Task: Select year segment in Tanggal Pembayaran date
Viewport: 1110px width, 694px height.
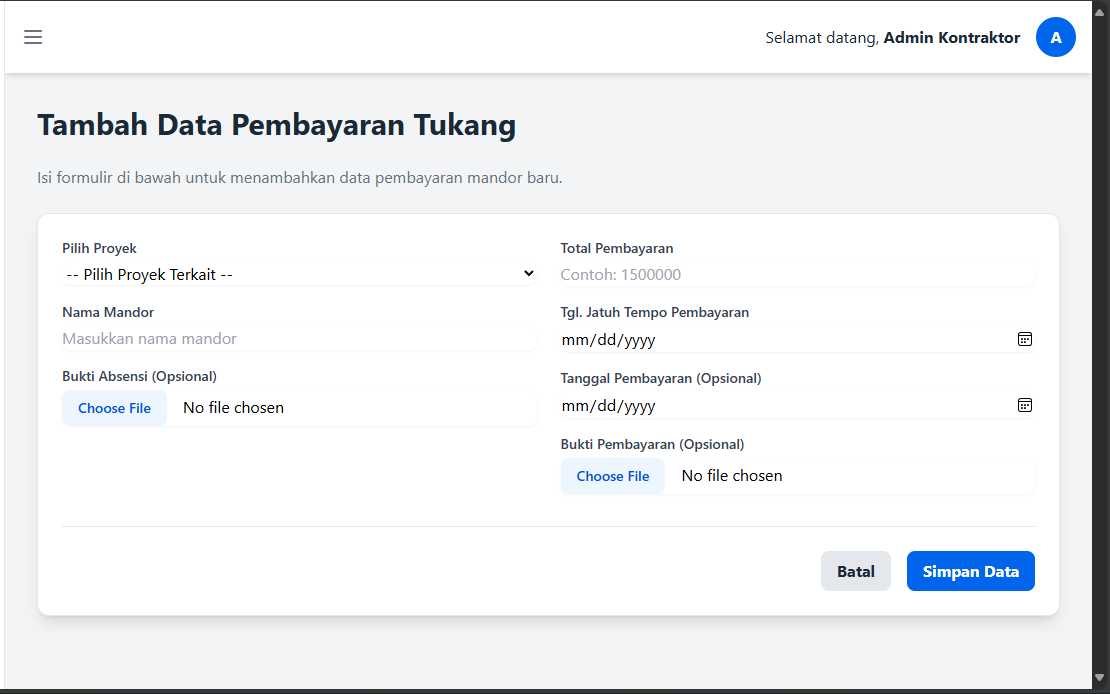Action: [638, 406]
